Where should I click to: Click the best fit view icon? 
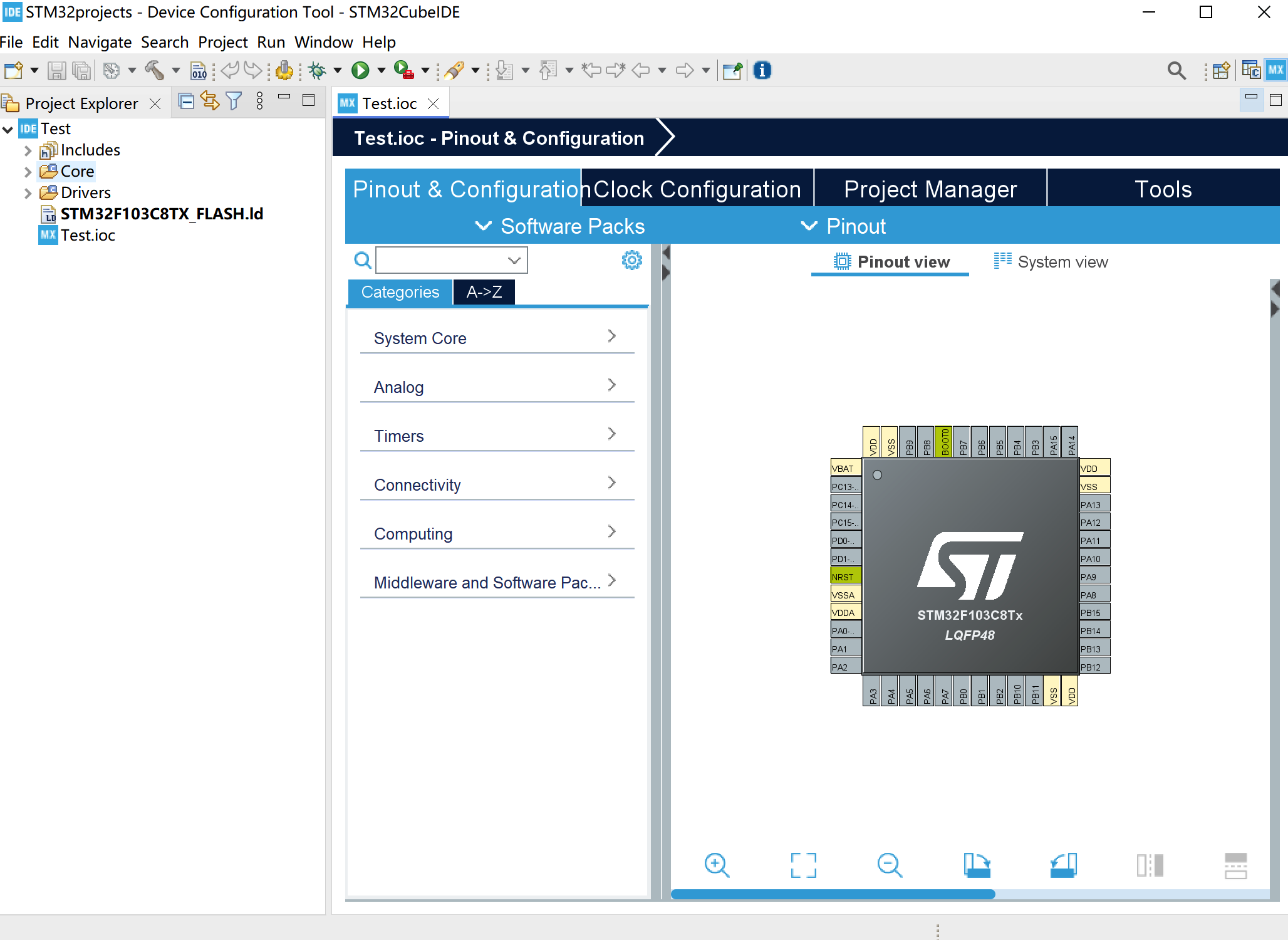click(804, 865)
